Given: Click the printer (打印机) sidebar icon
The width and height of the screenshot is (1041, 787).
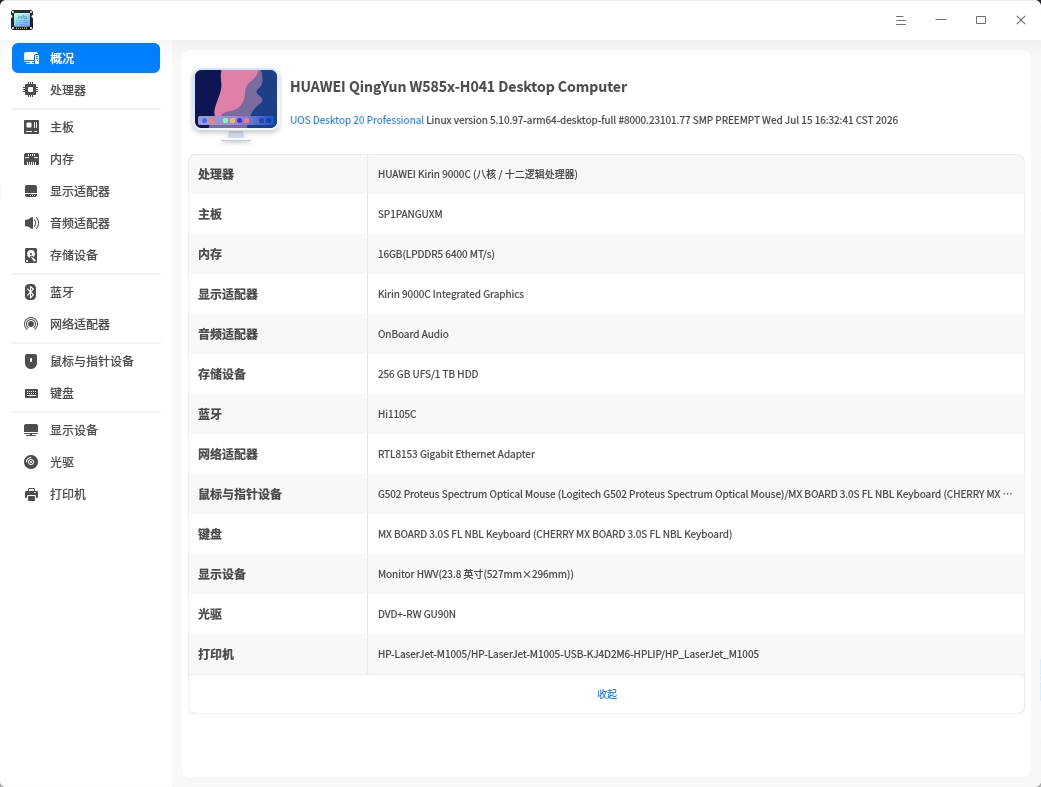Looking at the screenshot, I should tap(31, 494).
